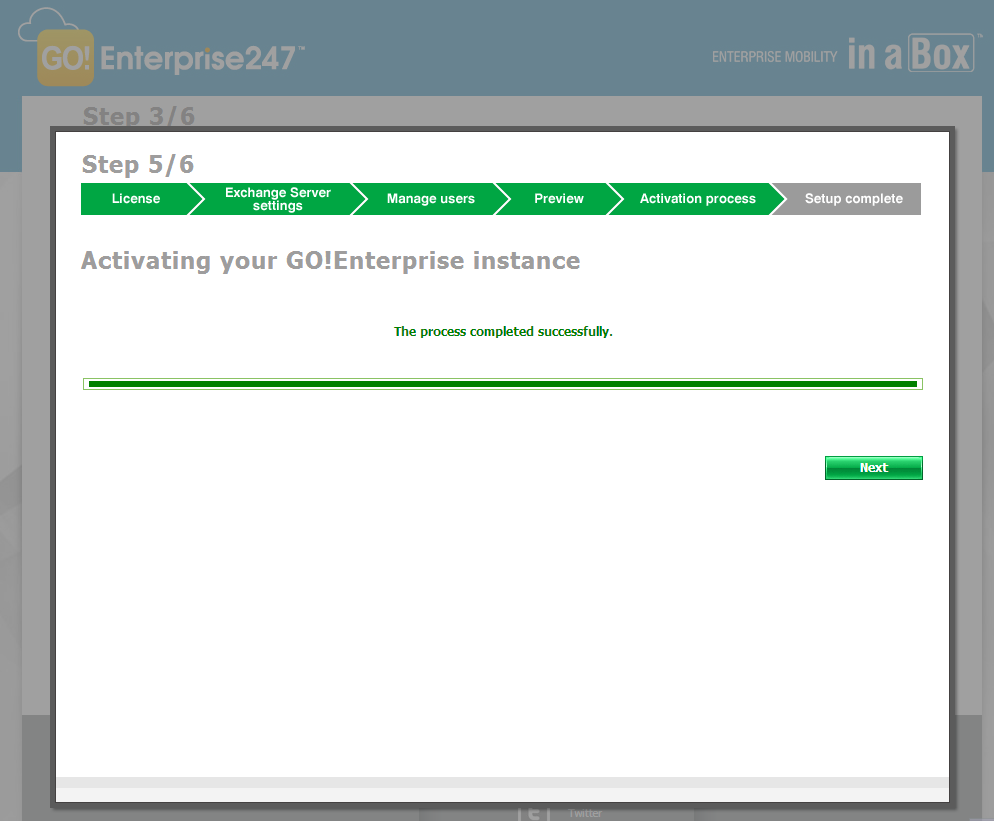The image size is (994, 821).
Task: Jump to the Setup complete step
Action: point(853,199)
